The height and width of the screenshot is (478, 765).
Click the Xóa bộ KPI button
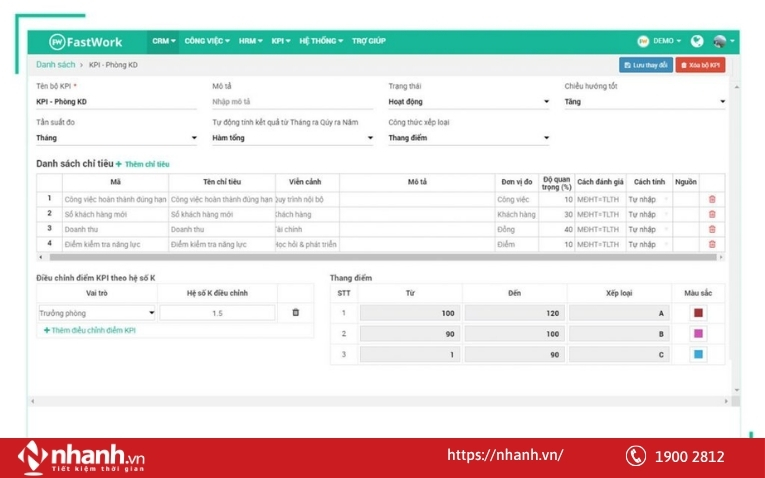[700, 65]
